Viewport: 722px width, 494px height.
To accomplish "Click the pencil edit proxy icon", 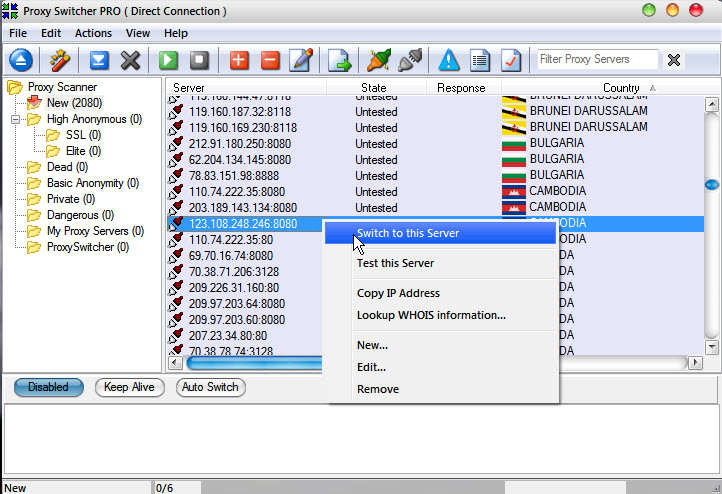I will (302, 60).
